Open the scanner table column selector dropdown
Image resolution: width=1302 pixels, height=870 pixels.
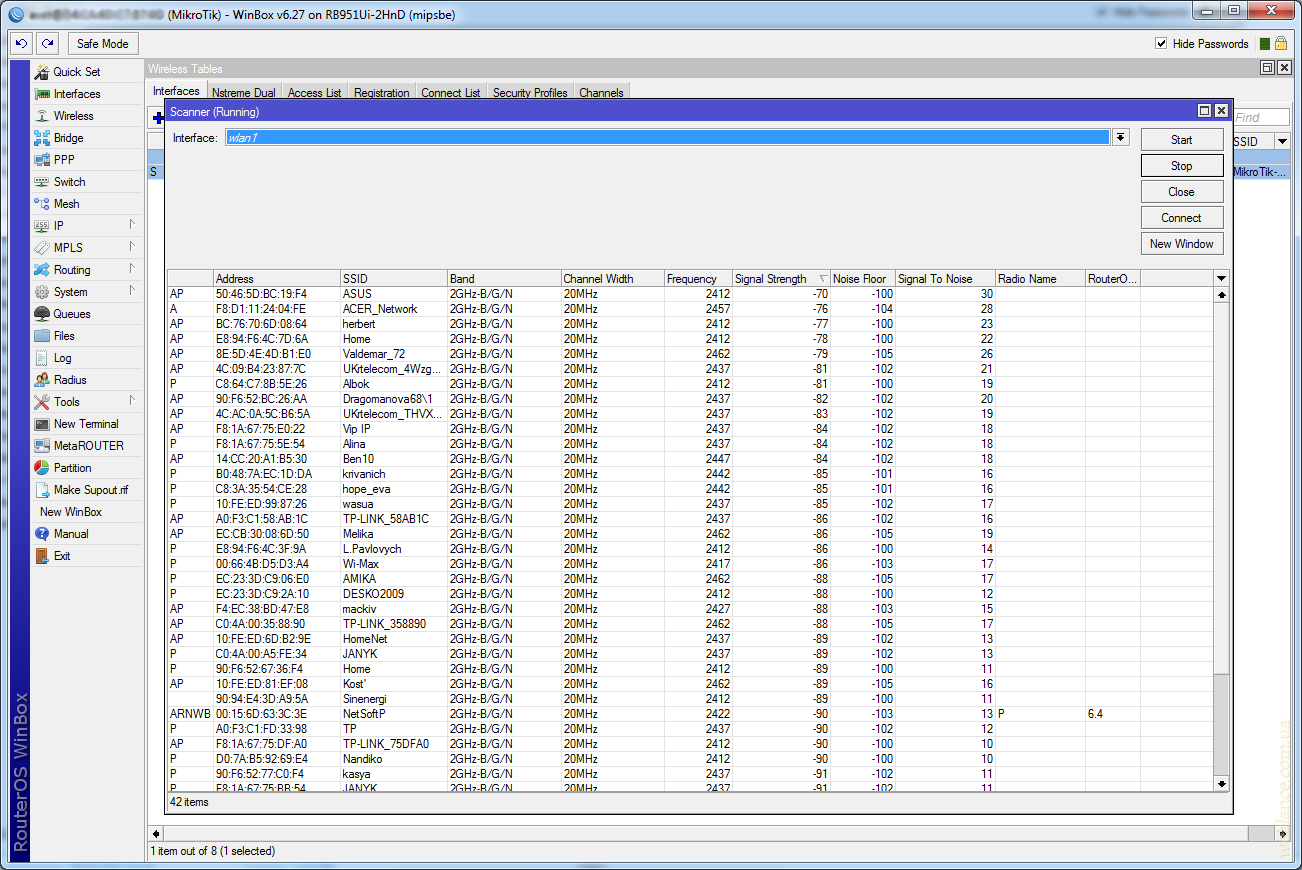coord(1221,278)
